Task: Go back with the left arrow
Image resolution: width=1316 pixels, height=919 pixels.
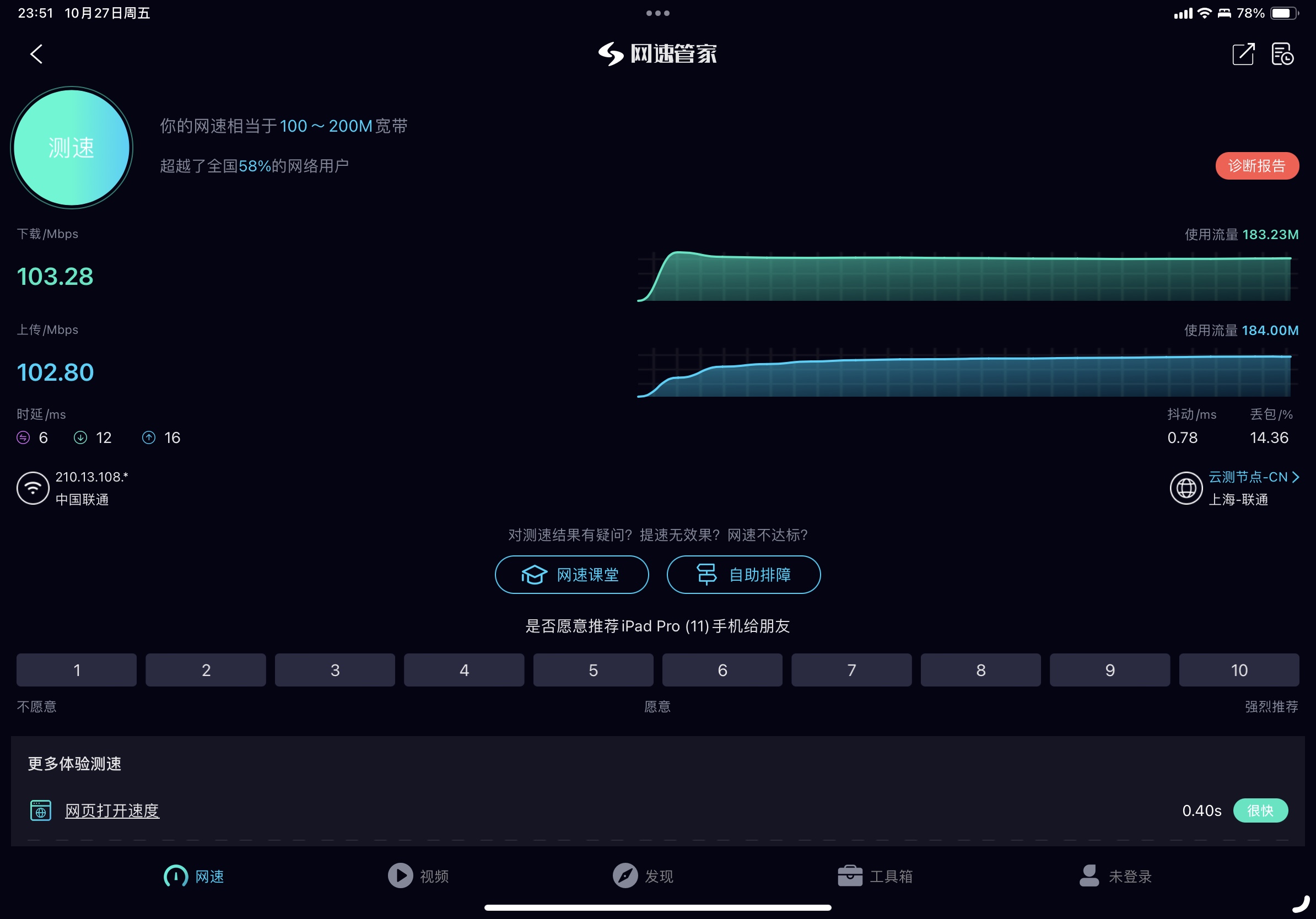Action: pos(36,55)
